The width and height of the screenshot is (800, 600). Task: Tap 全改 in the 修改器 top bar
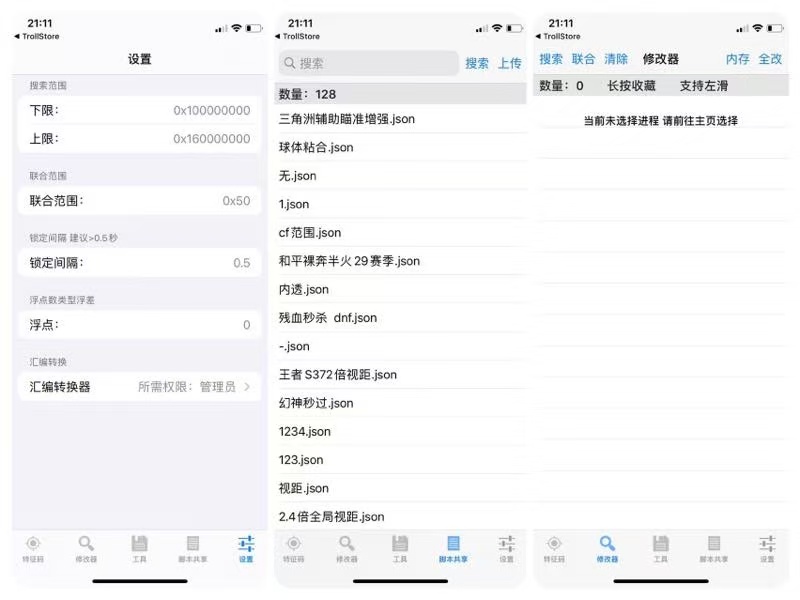coord(770,59)
